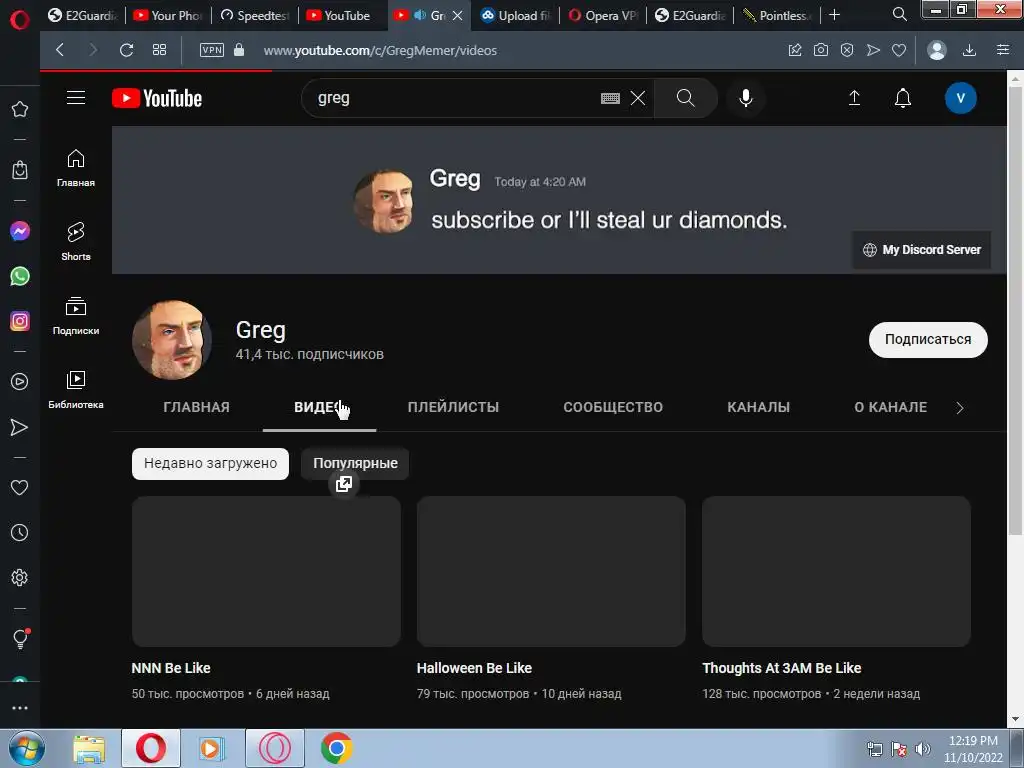Open Halloween Be Like video thumbnail
Screen dimensions: 1024x768
[x=551, y=571]
